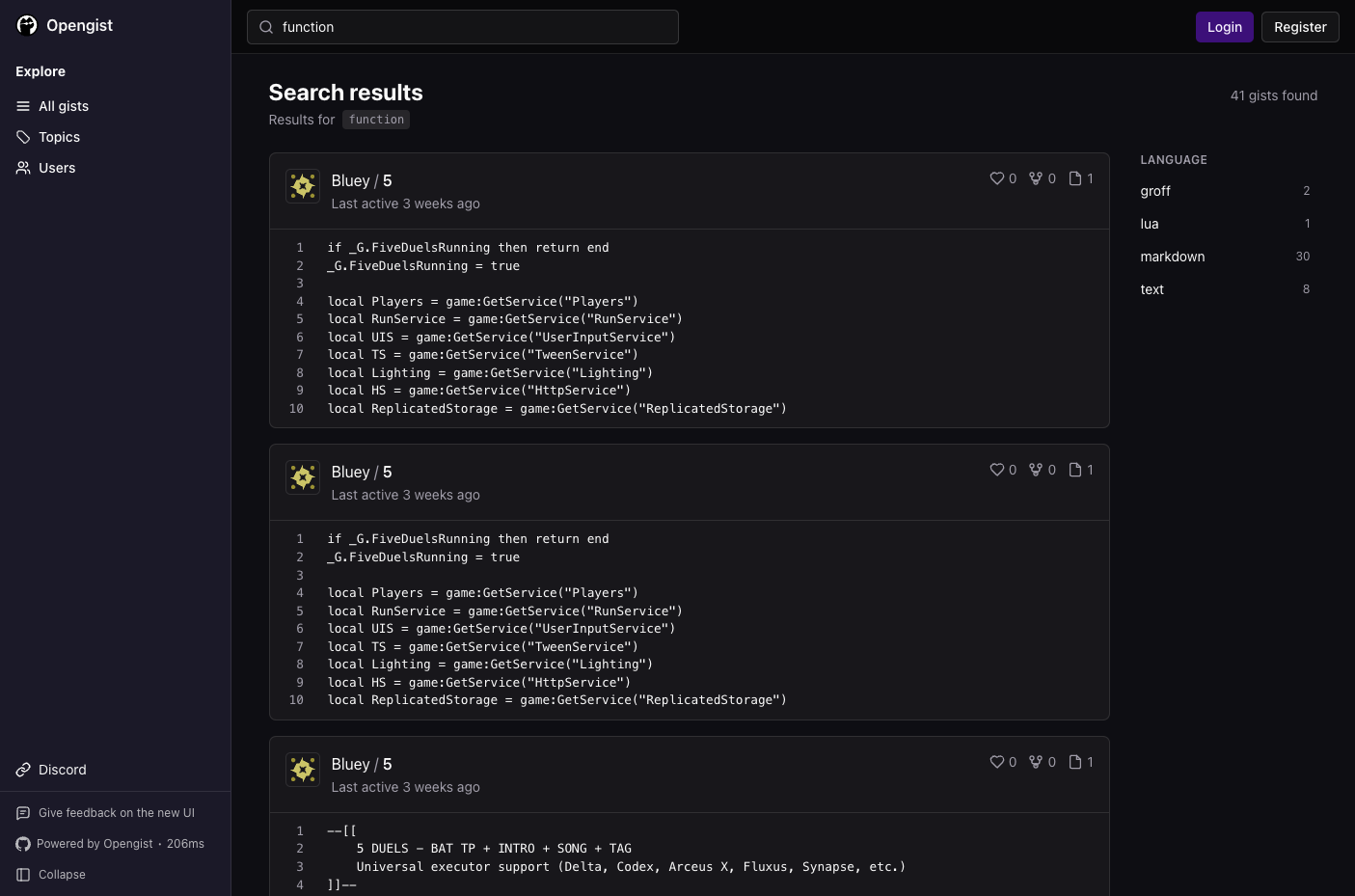
Task: Click the file count icon on the second result
Action: pos(1075,470)
